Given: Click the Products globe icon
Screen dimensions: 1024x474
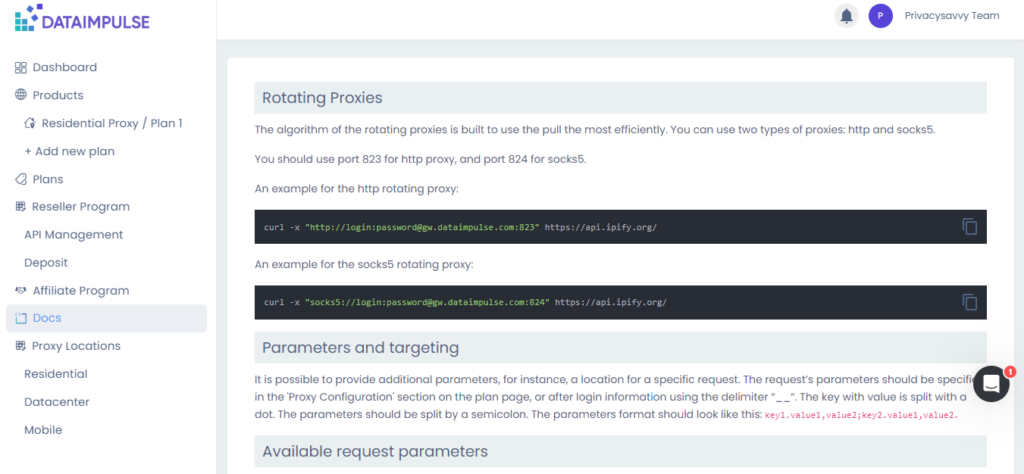Looking at the screenshot, I should [21, 95].
